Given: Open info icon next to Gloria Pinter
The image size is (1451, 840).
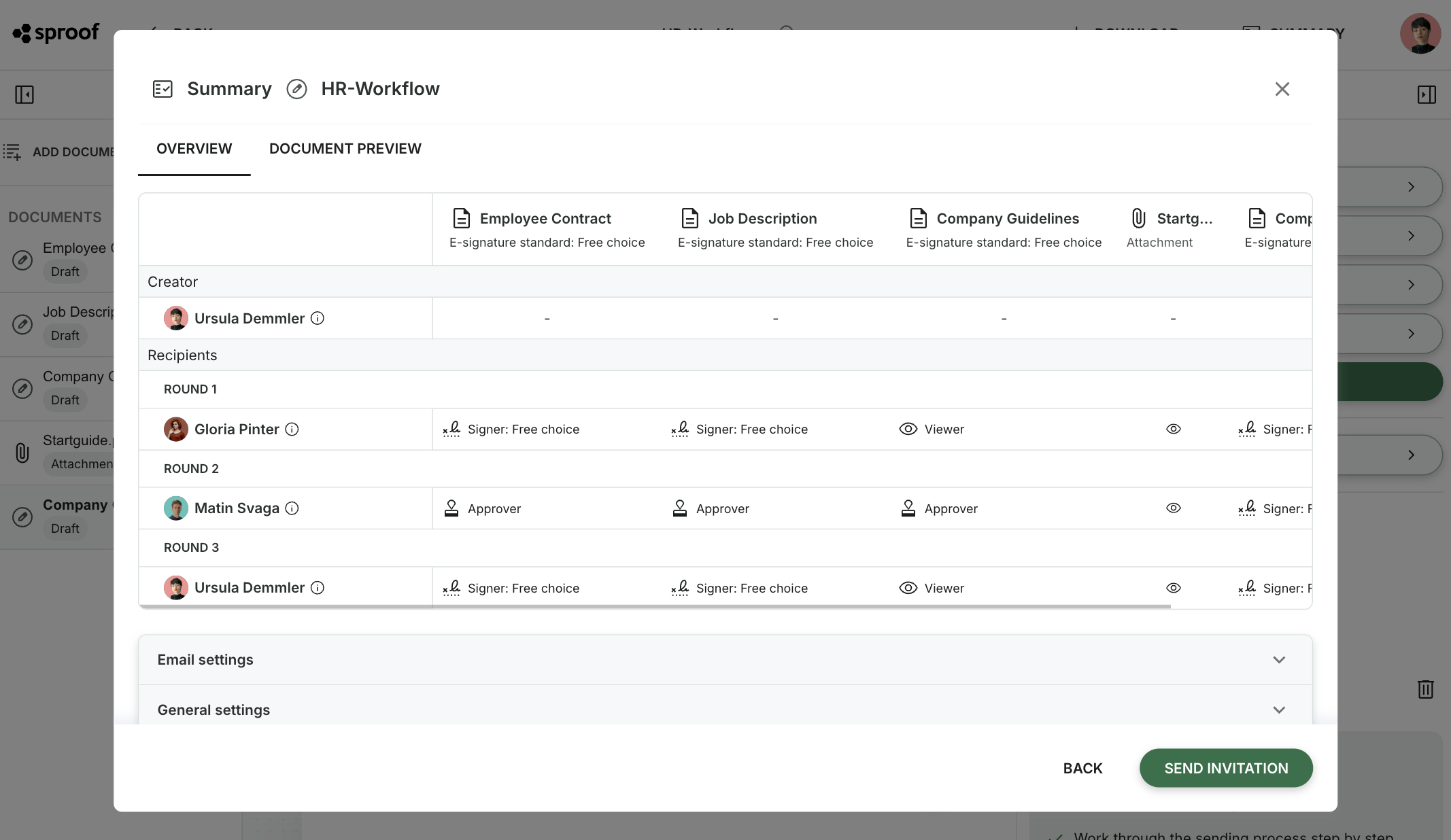Looking at the screenshot, I should click(292, 429).
